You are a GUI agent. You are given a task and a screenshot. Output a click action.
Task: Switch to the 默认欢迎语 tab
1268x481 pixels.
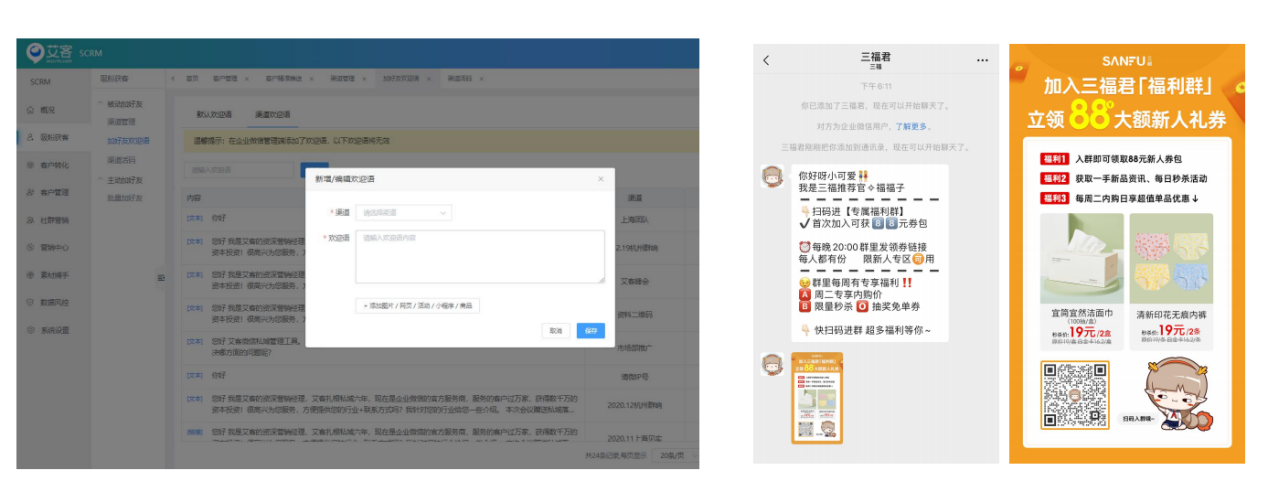click(x=214, y=115)
